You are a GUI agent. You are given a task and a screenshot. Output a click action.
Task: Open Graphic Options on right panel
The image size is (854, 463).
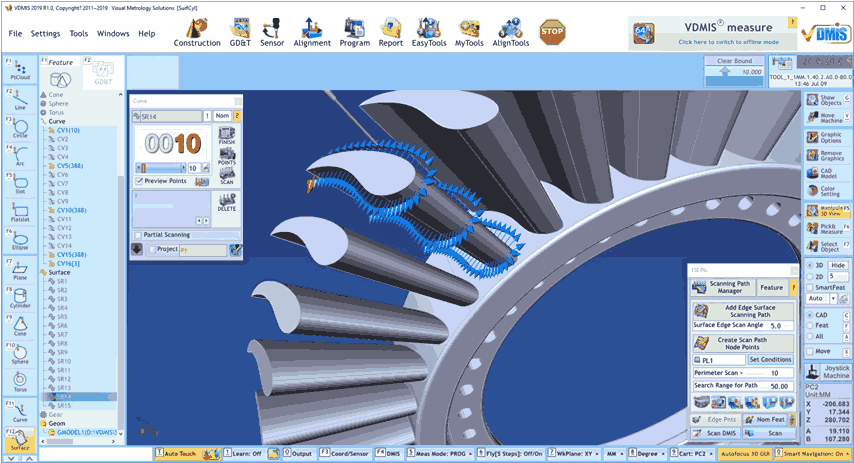tap(826, 137)
